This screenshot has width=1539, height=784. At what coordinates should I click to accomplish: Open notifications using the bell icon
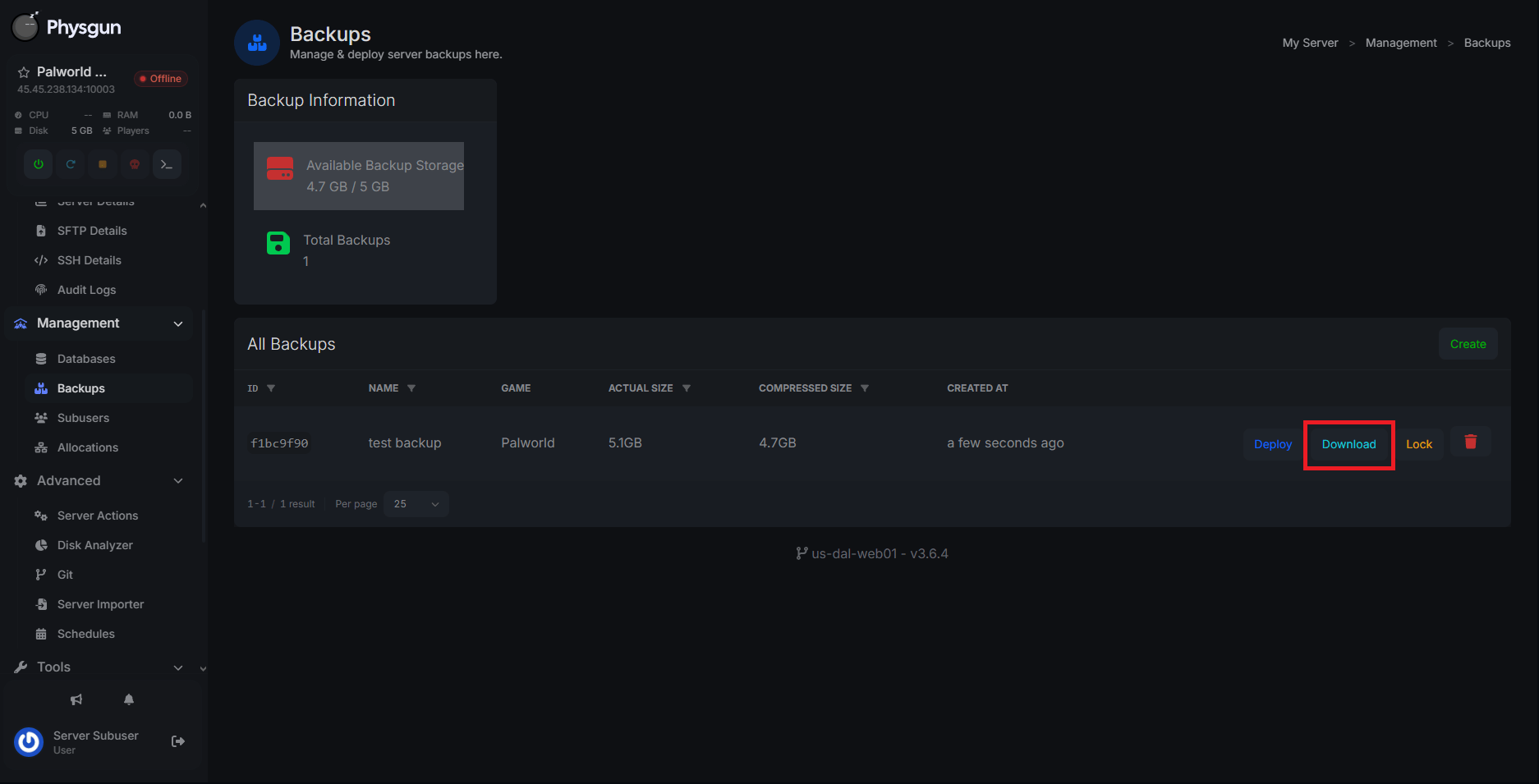(129, 699)
